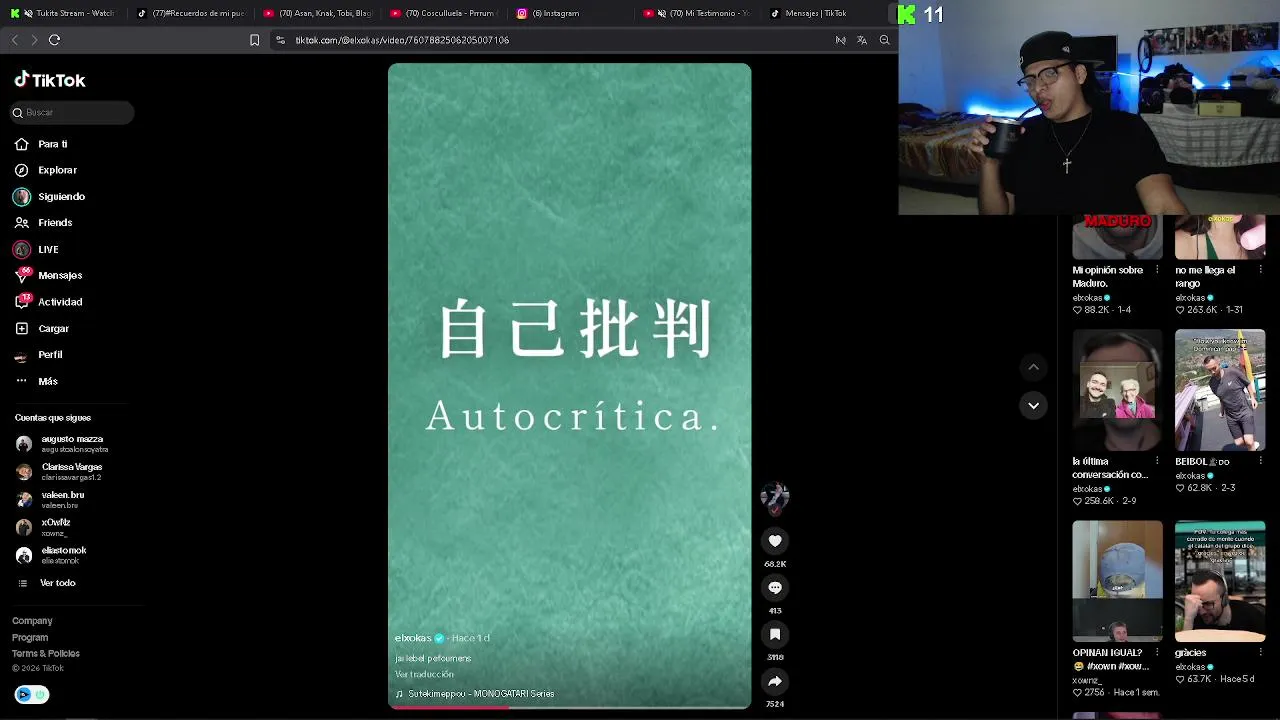Go forward in browser

click(34, 40)
